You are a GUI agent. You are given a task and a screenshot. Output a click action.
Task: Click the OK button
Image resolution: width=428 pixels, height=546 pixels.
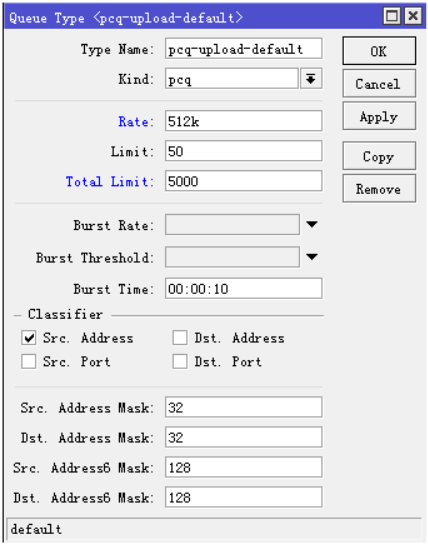pos(379,51)
